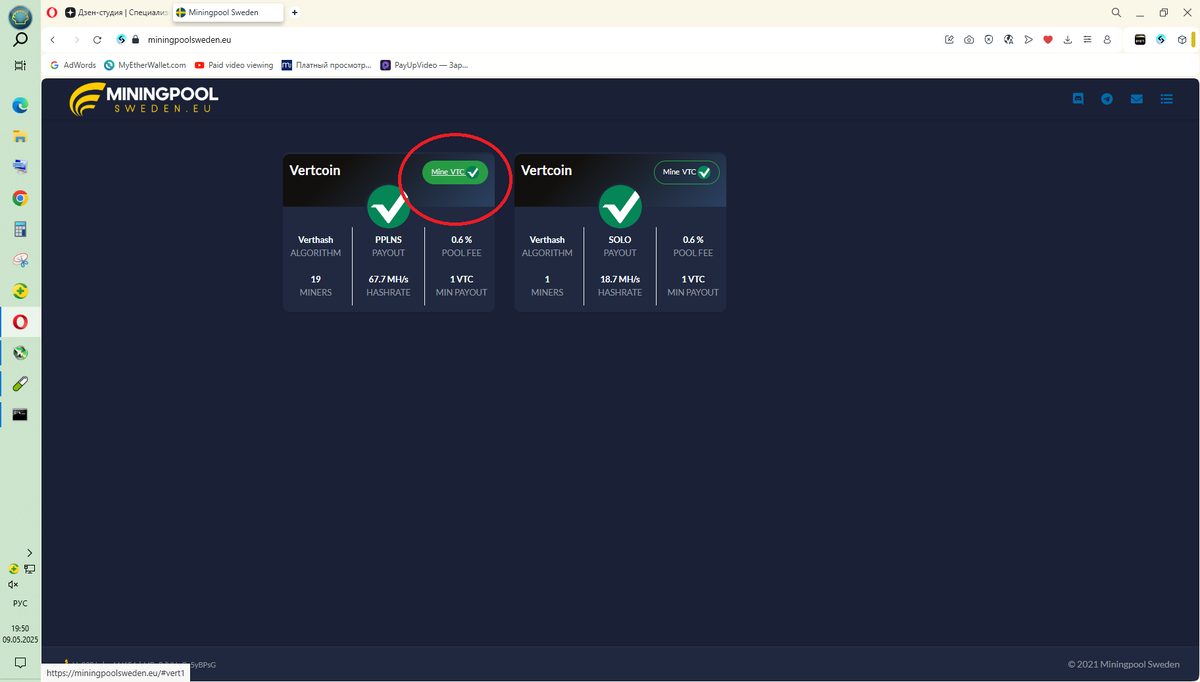Open the extensions cube icon
Screen dimensions: 1200x682
(x=1182, y=40)
